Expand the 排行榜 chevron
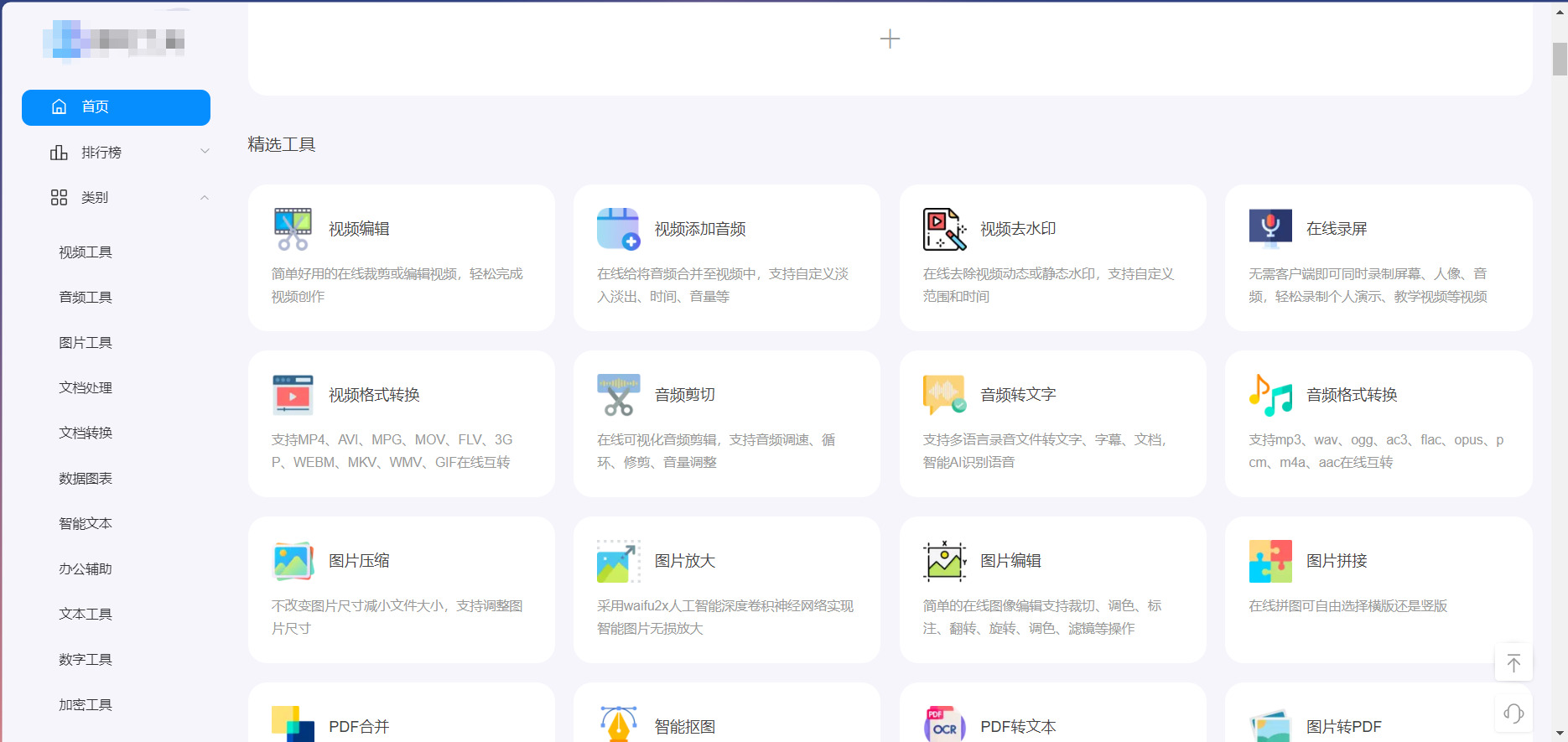Viewport: 1568px width, 742px height. pos(205,152)
